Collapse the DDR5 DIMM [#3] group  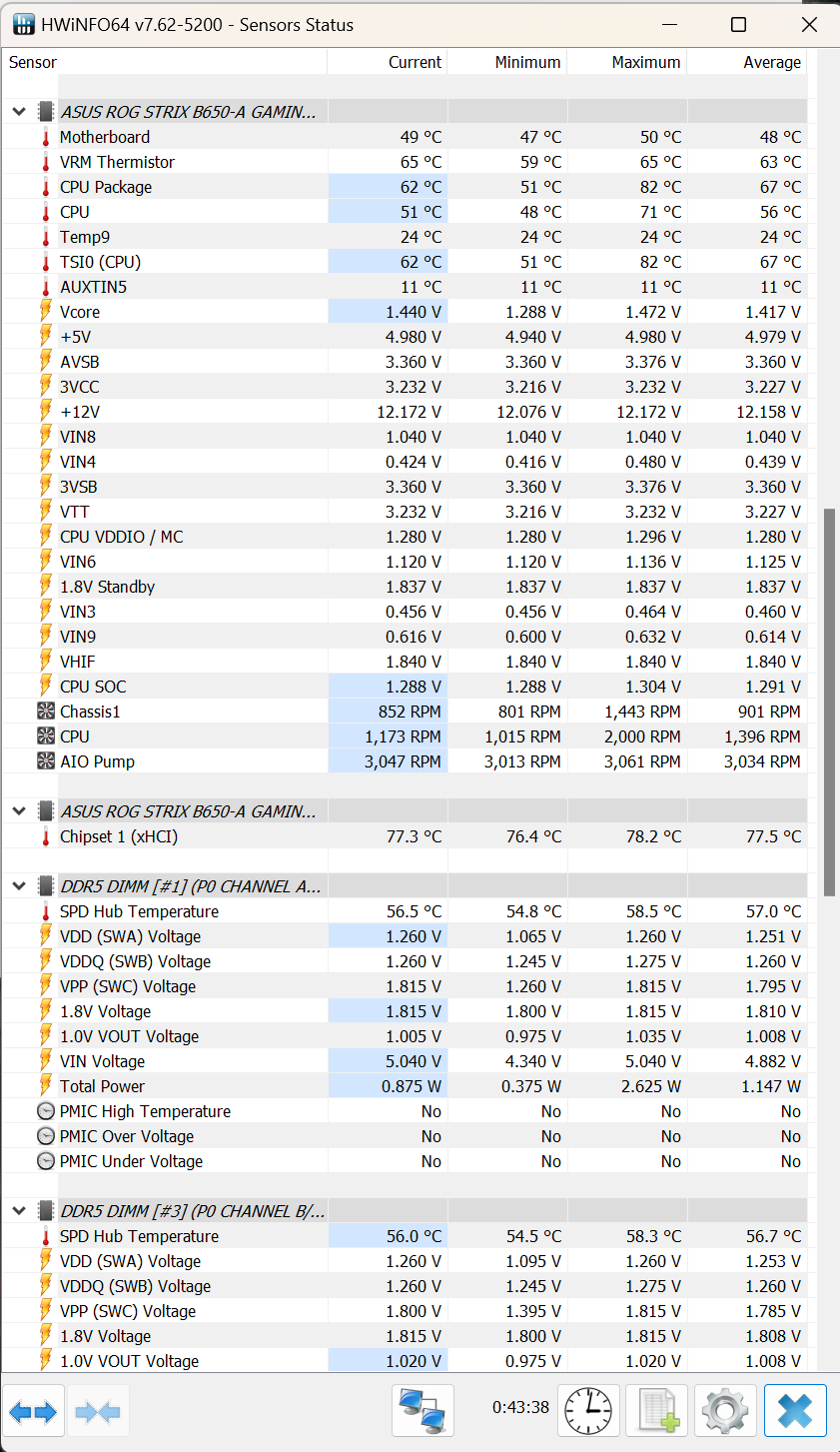19,1211
